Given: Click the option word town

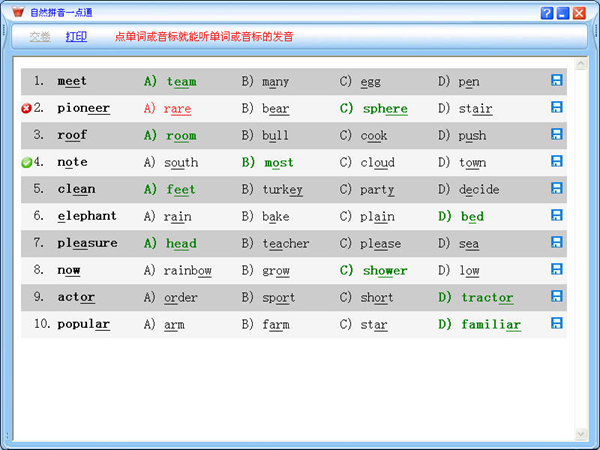Looking at the screenshot, I should 473,163.
